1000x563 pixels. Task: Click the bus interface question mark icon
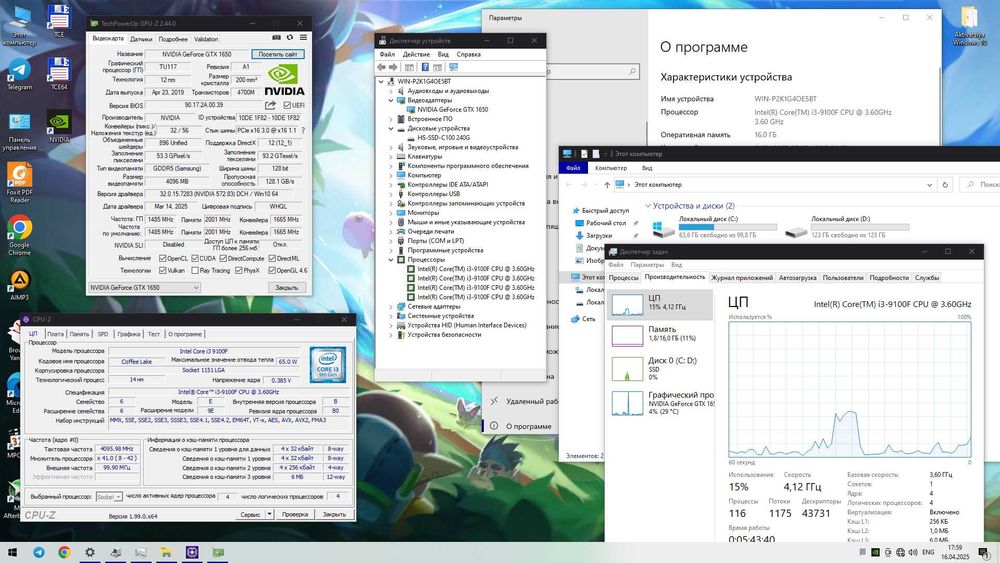303,130
